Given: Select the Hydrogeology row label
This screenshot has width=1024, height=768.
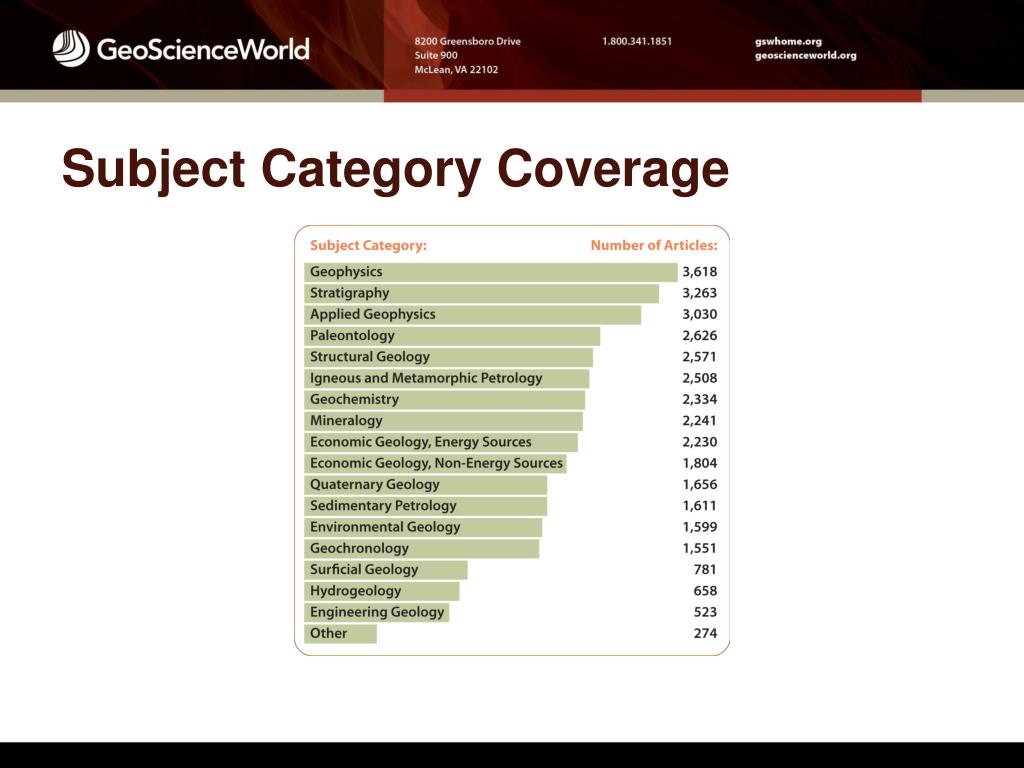Looking at the screenshot, I should [356, 591].
